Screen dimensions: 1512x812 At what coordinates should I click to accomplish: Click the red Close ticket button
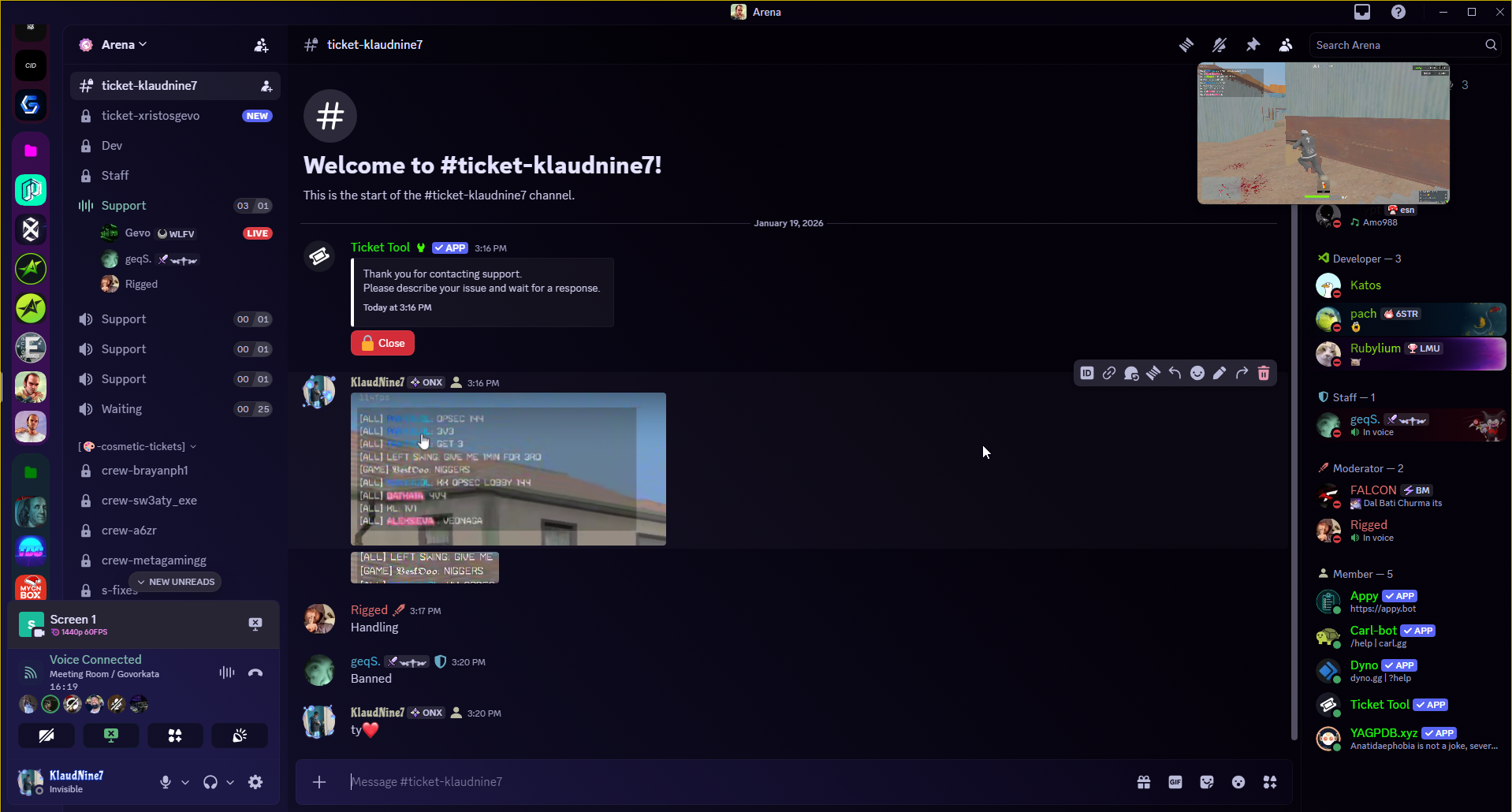tap(382, 343)
